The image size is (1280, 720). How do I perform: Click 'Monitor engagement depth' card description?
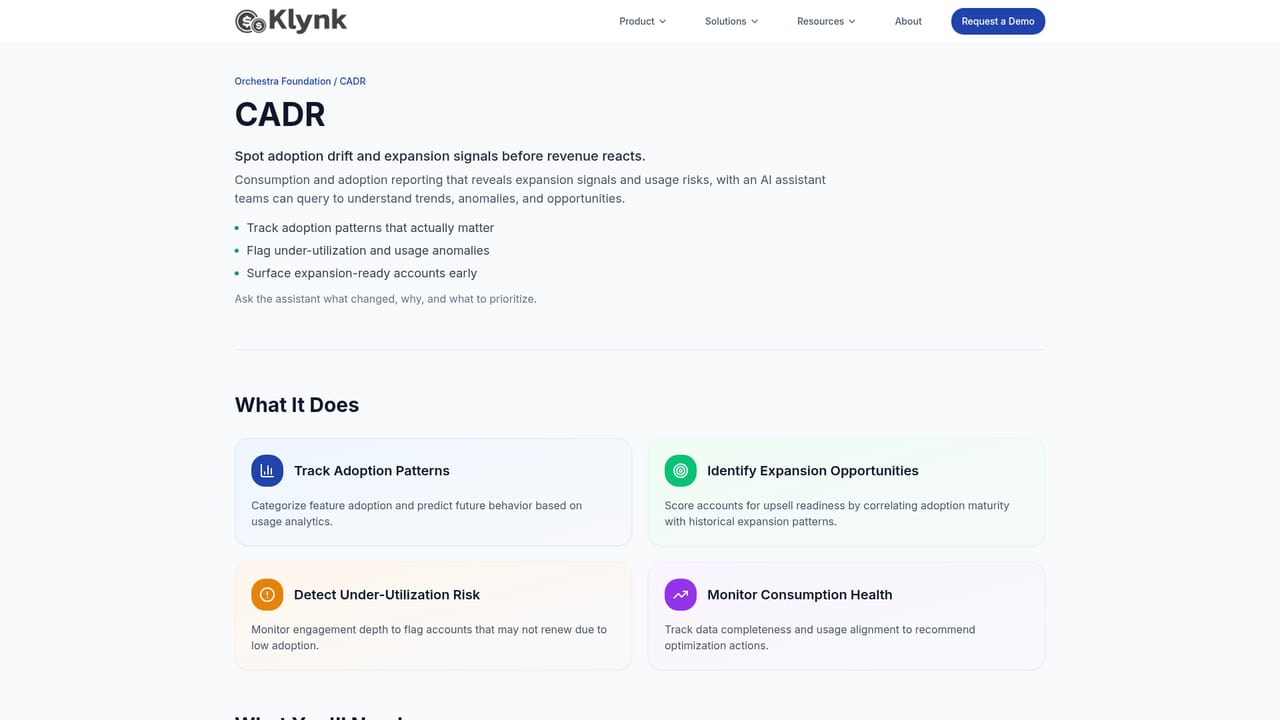point(429,638)
